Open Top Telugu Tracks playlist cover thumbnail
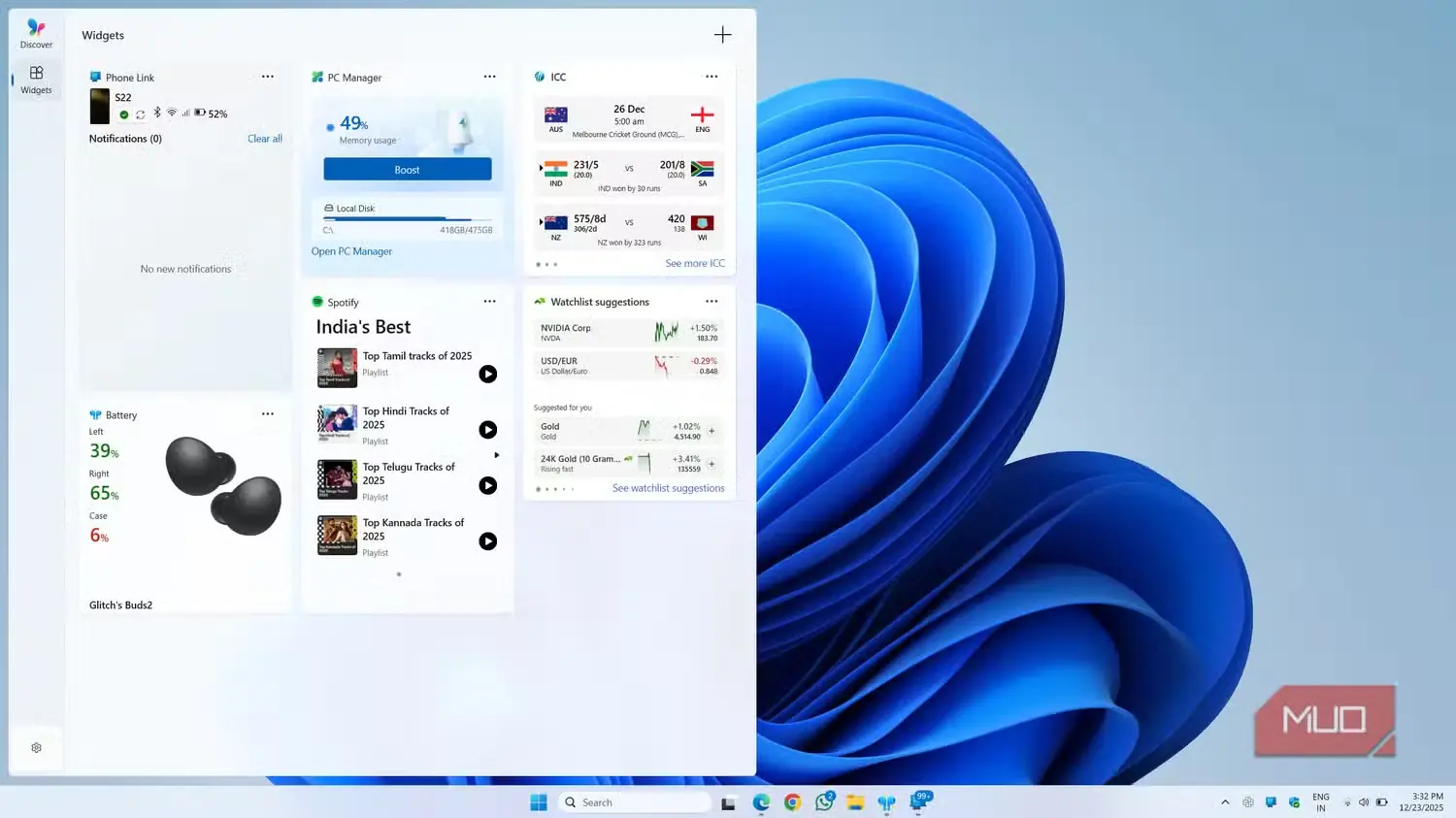This screenshot has height=818, width=1456. pyautogui.click(x=337, y=479)
